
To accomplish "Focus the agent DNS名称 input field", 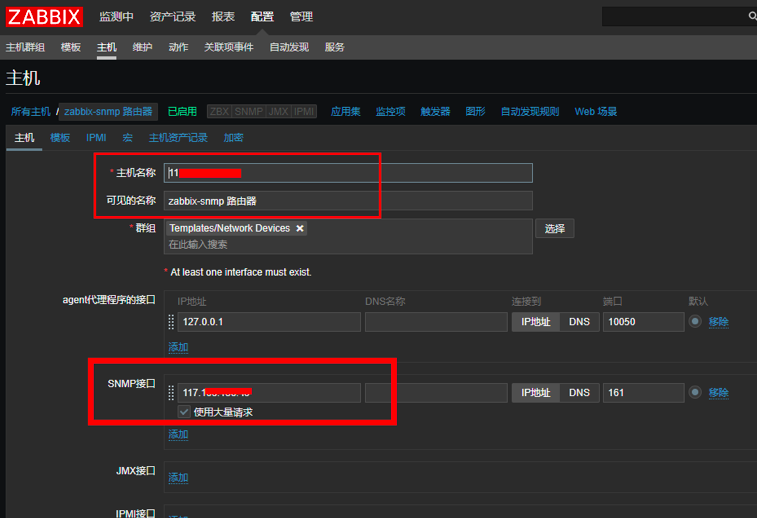I will click(x=436, y=322).
